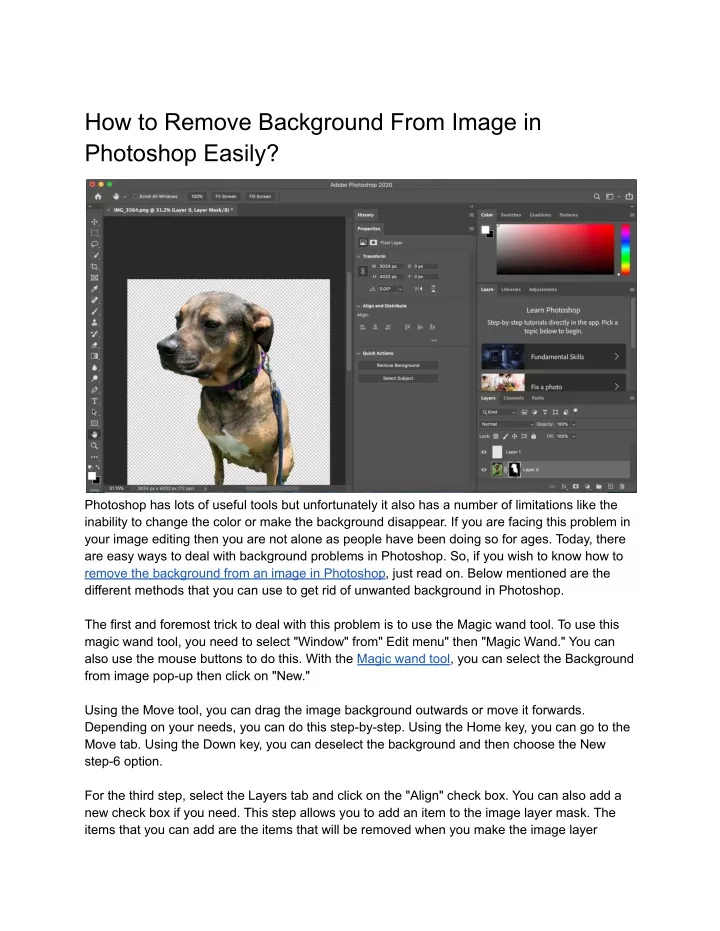Select the Brush tool
Viewport: 720px width, 931px height.
tap(94, 311)
